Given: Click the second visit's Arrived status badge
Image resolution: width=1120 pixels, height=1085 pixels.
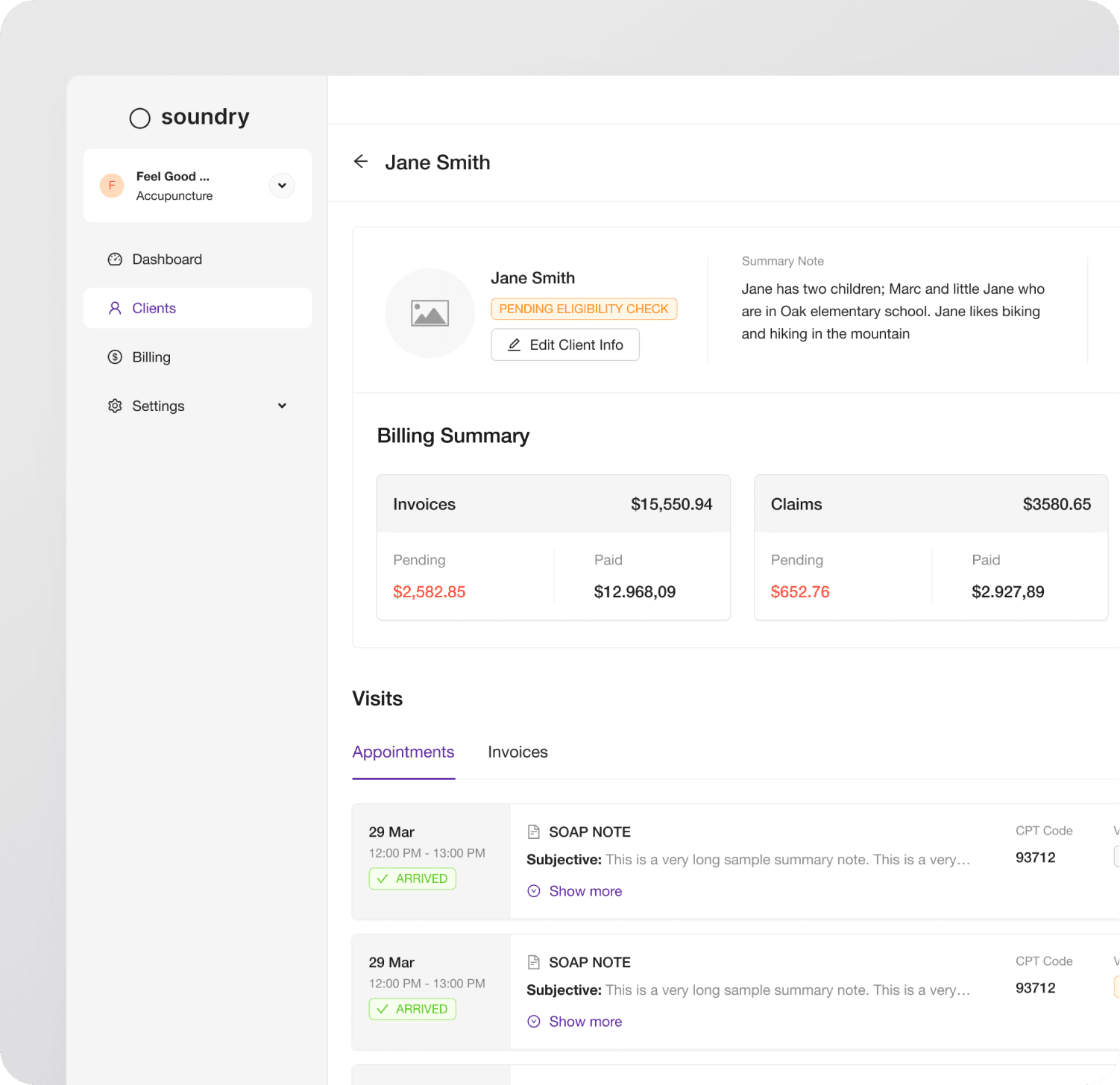Looking at the screenshot, I should click(x=412, y=1009).
